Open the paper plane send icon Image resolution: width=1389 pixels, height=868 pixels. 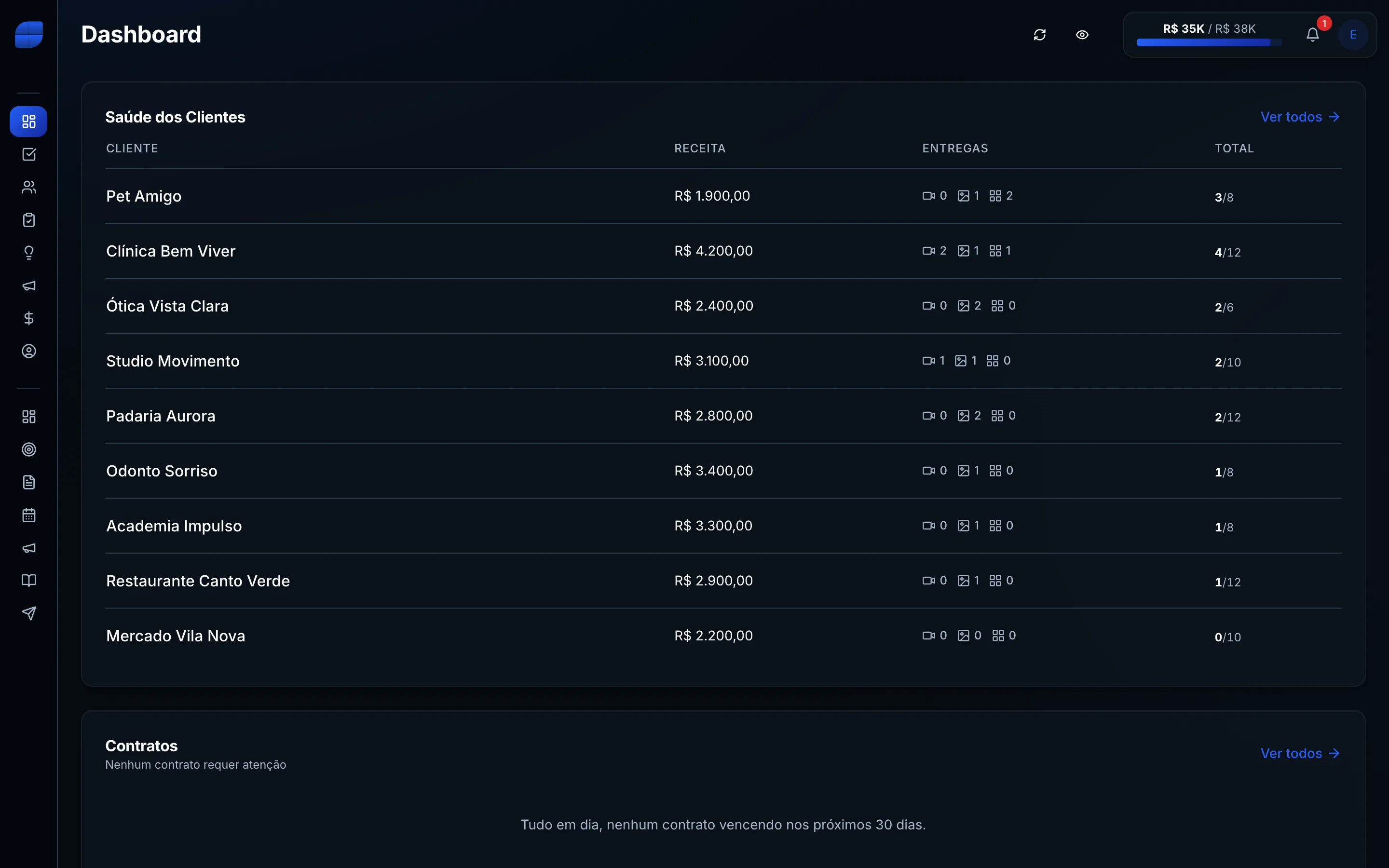point(29,613)
